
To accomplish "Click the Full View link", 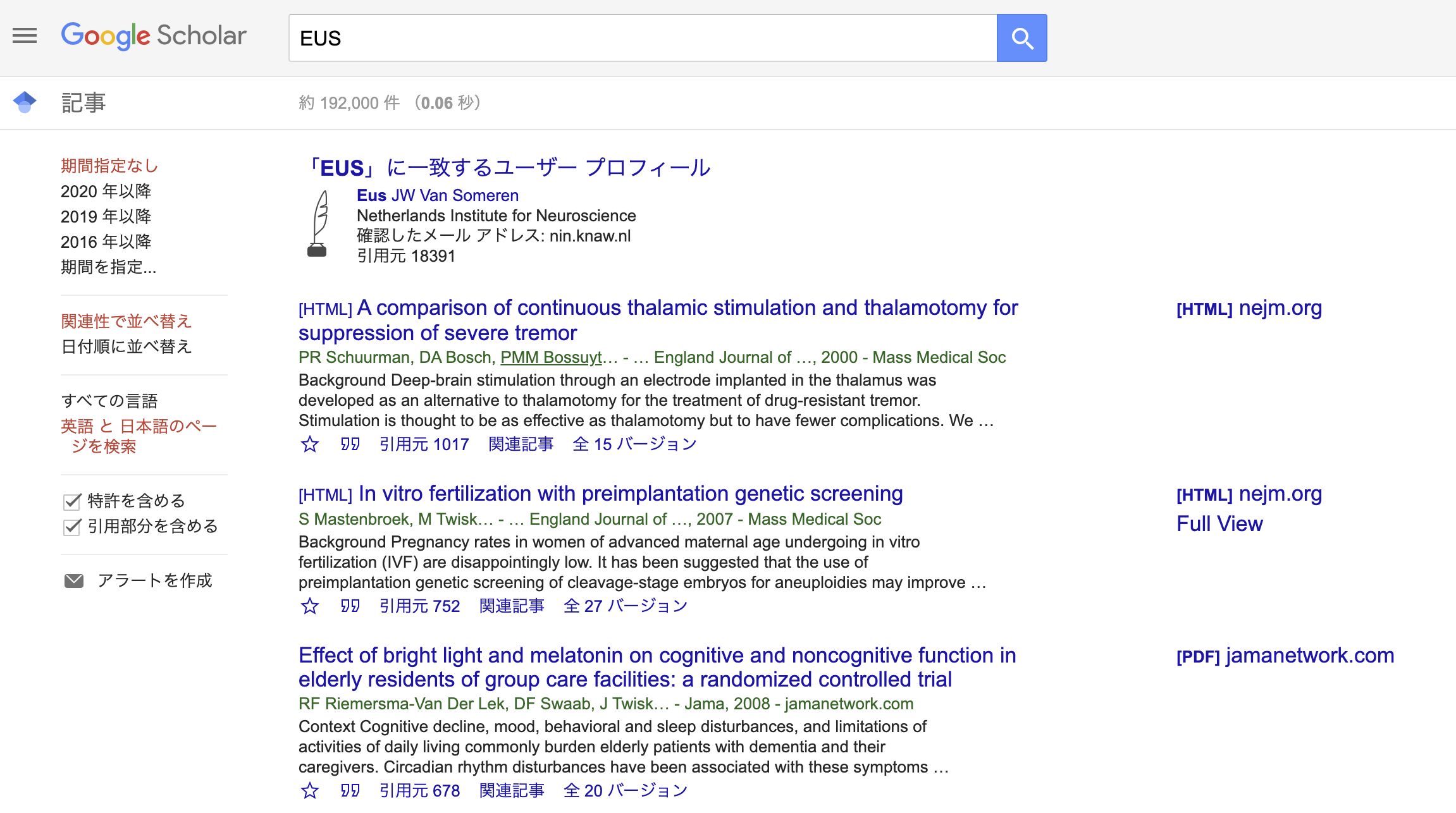I will coord(1219,524).
